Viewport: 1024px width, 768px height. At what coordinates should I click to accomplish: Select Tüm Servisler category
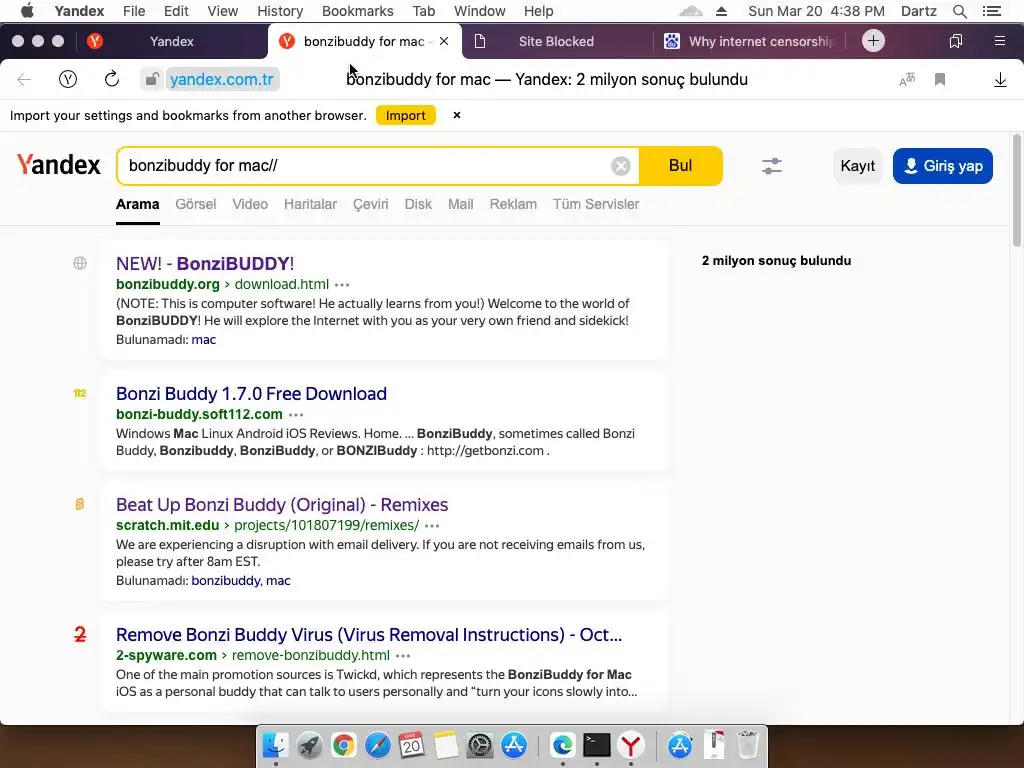click(x=596, y=204)
